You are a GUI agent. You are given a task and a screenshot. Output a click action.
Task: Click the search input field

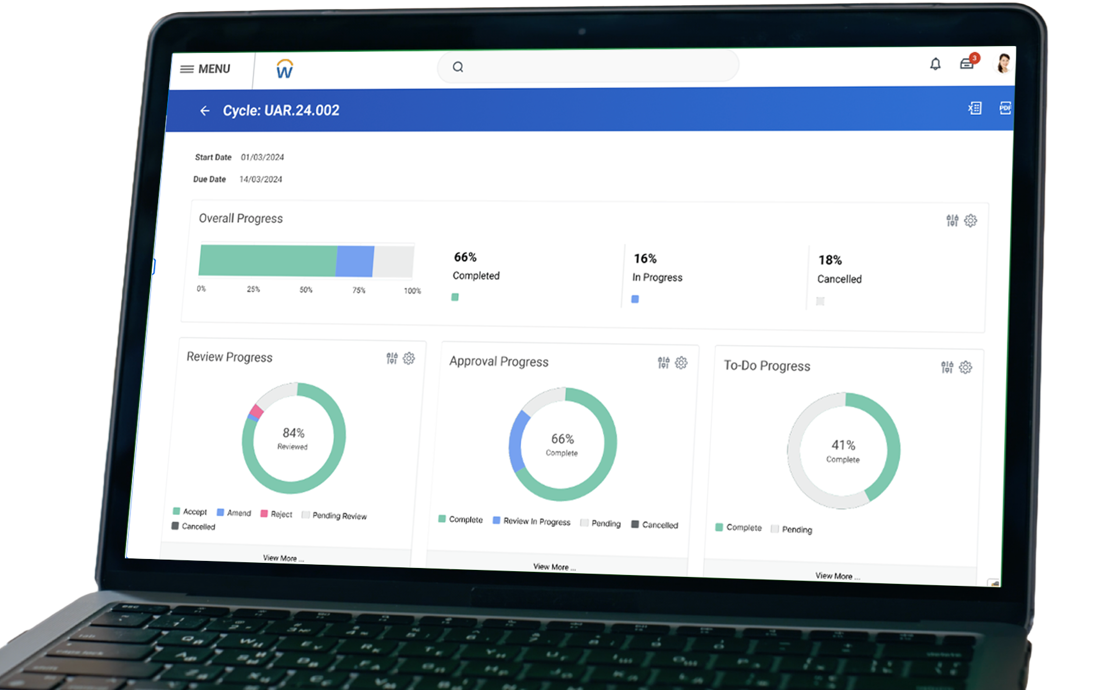coord(588,67)
